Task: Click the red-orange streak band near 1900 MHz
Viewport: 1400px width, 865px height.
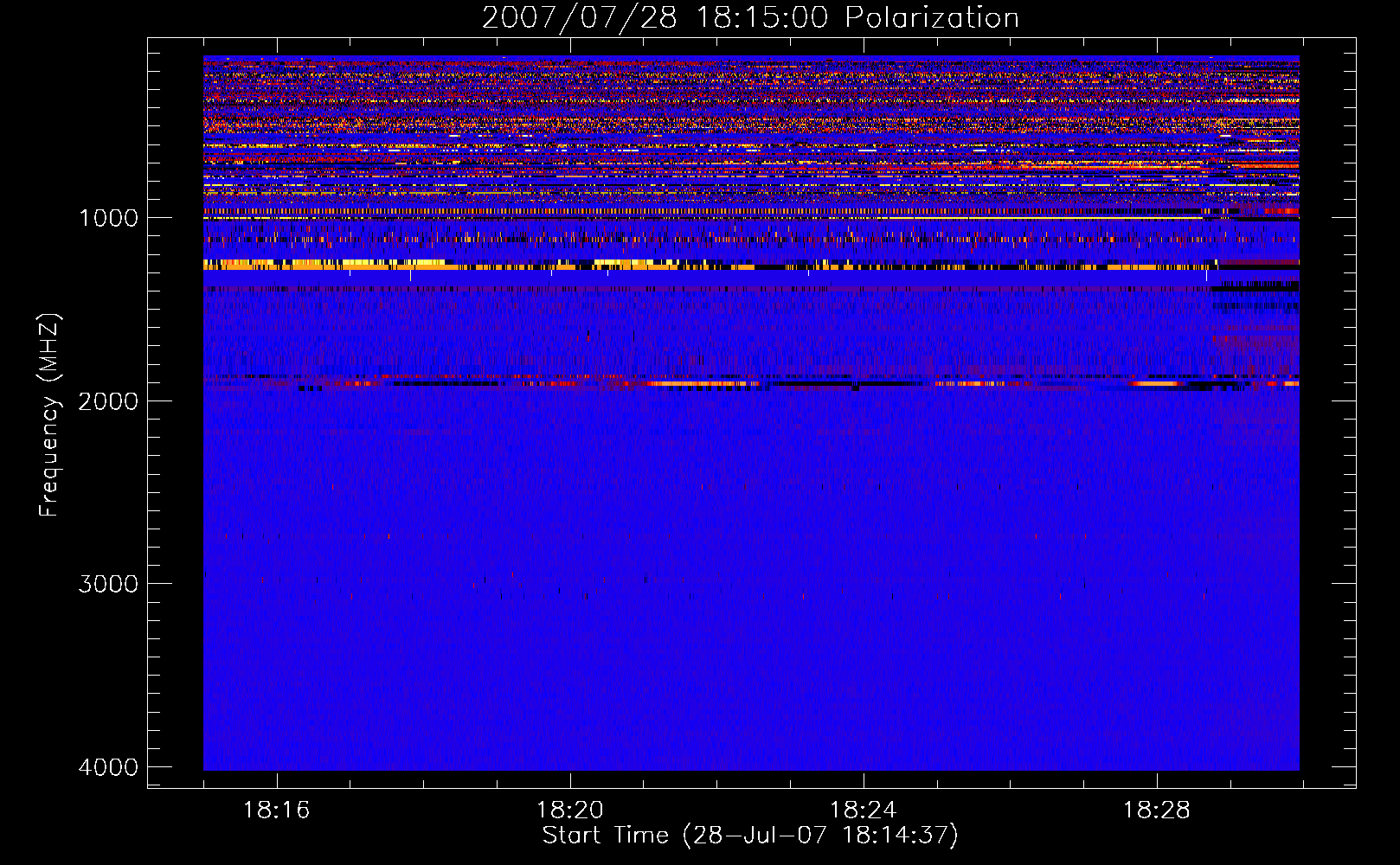Action: coord(751,381)
